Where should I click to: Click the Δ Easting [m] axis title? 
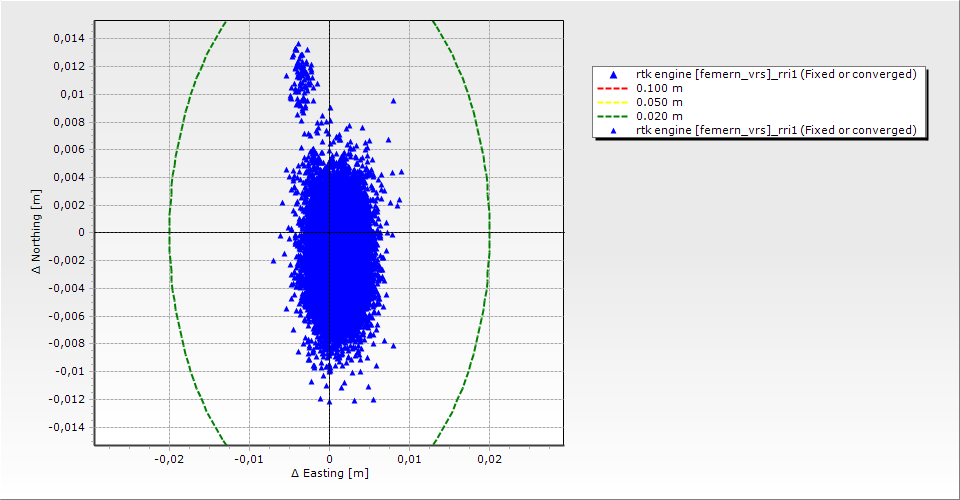[x=330, y=473]
